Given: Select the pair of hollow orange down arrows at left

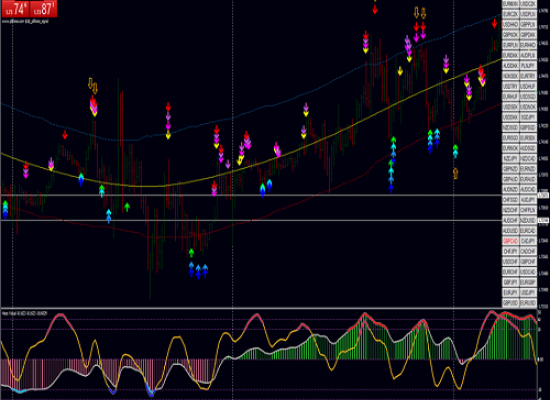Looking at the screenshot, I should [x=93, y=85].
